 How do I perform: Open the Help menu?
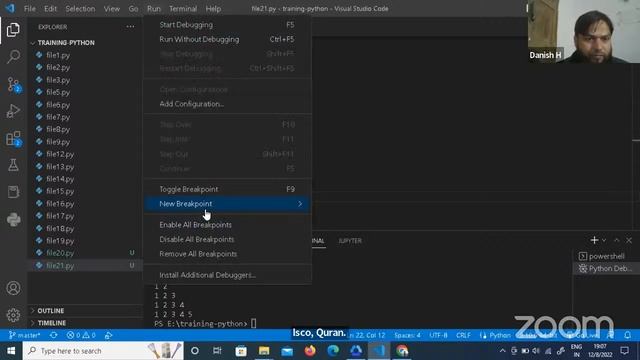(213, 9)
